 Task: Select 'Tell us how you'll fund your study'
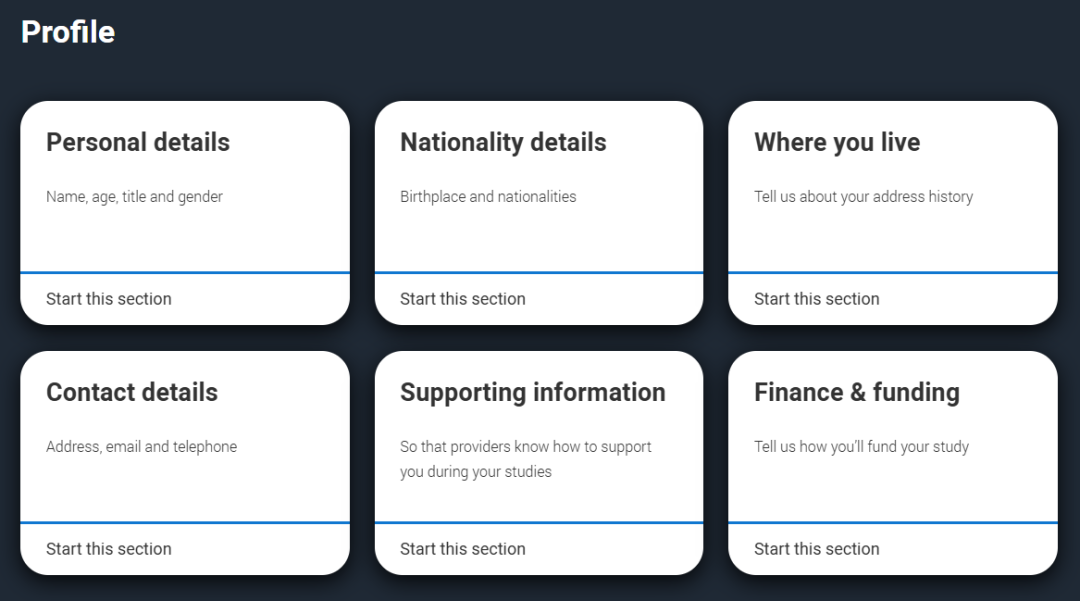point(861,447)
